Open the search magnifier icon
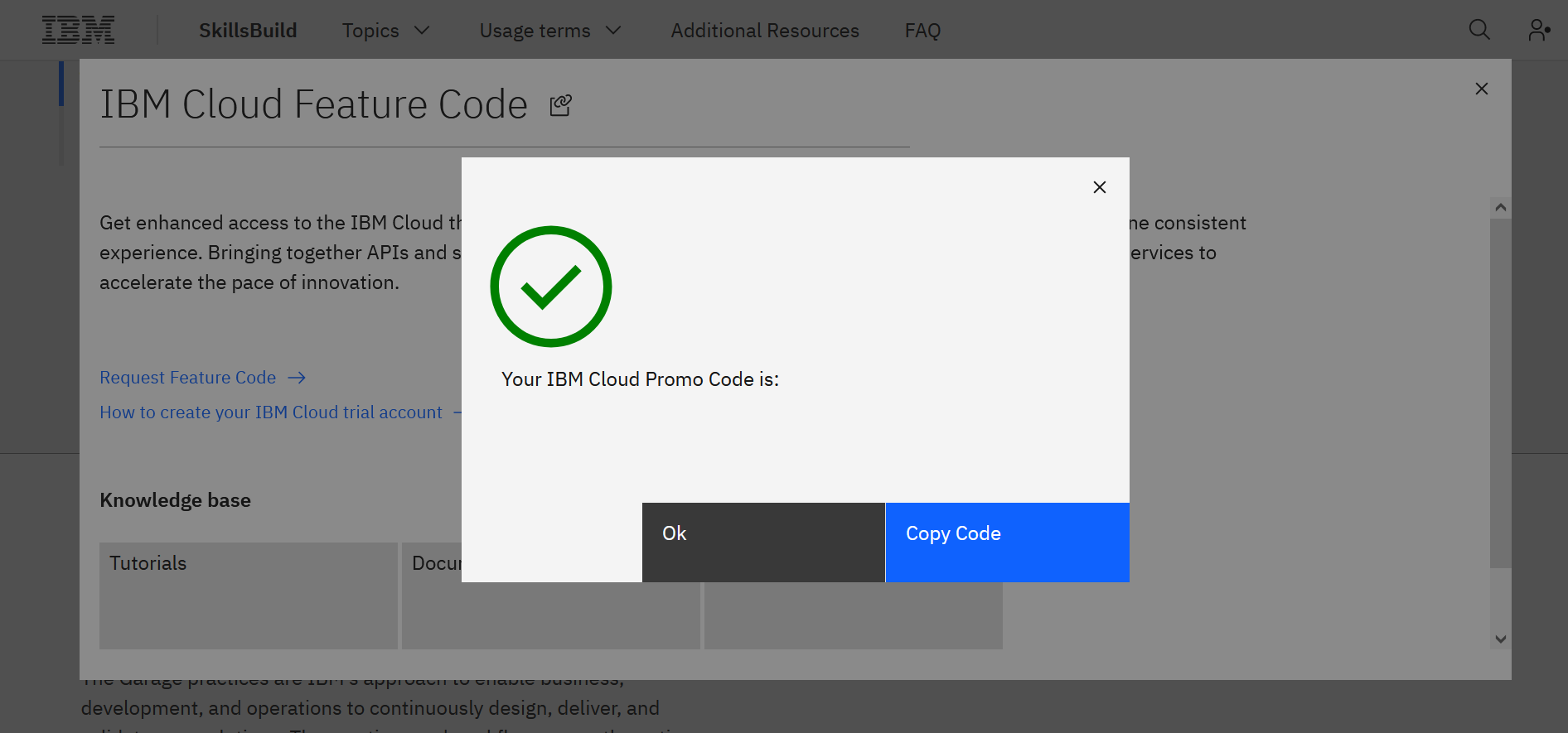The height and width of the screenshot is (733, 1568). (1479, 30)
